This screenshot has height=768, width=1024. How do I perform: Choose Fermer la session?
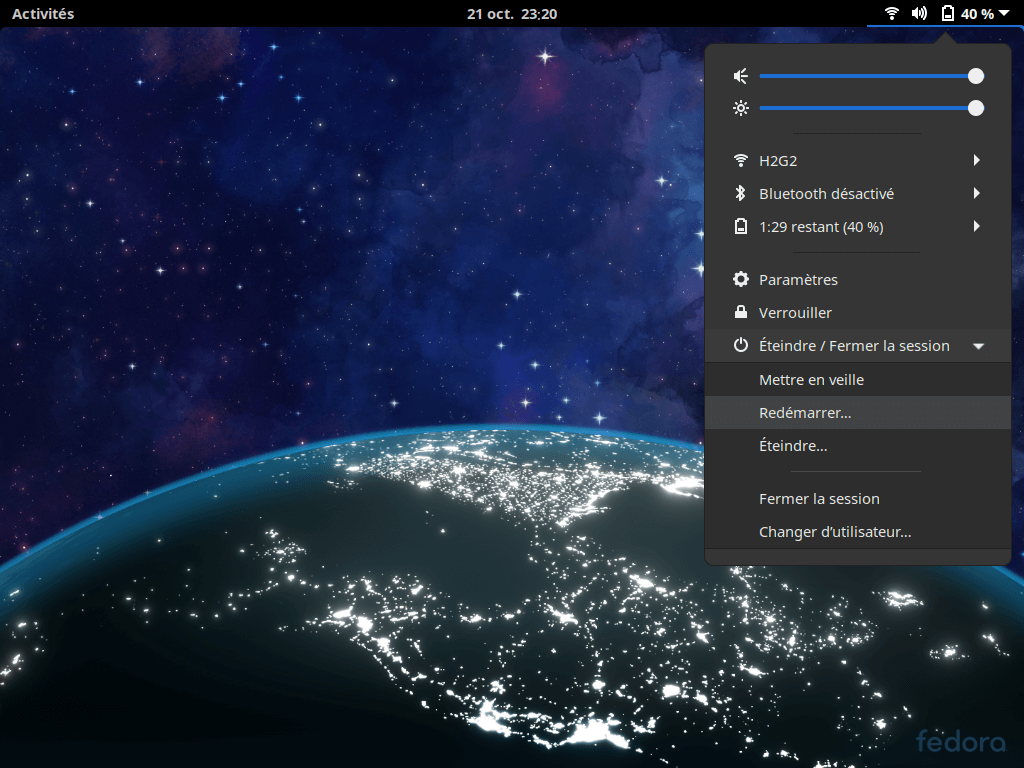point(858,499)
